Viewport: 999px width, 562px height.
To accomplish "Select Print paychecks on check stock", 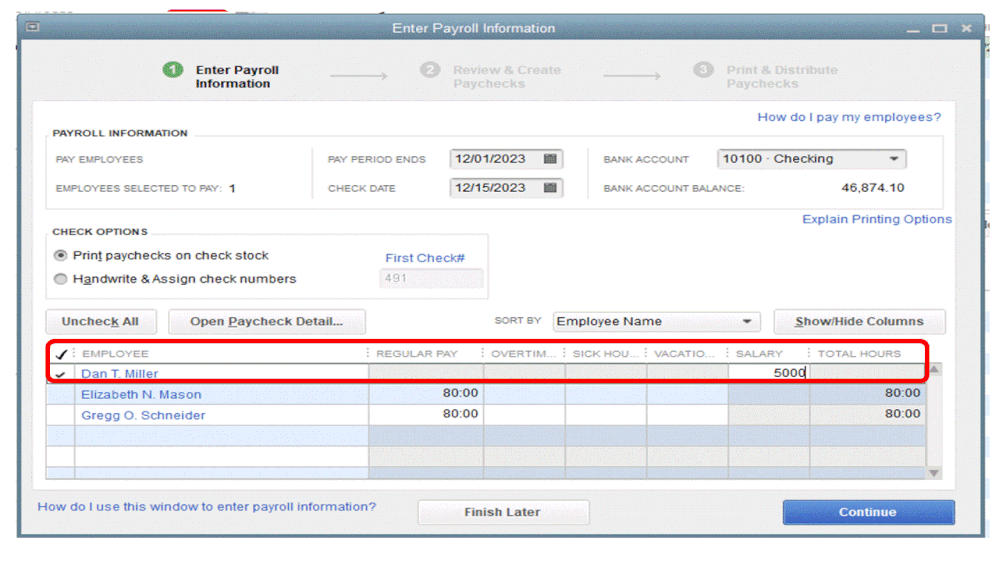I will (x=61, y=256).
